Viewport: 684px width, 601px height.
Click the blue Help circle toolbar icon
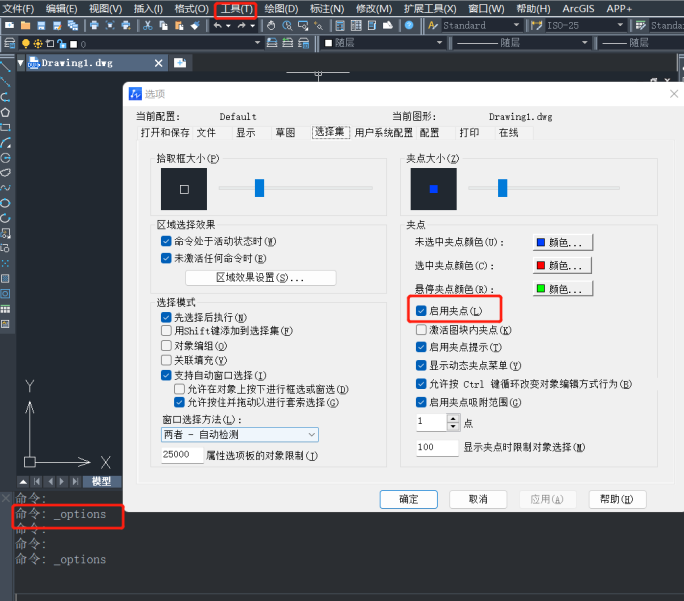409,25
